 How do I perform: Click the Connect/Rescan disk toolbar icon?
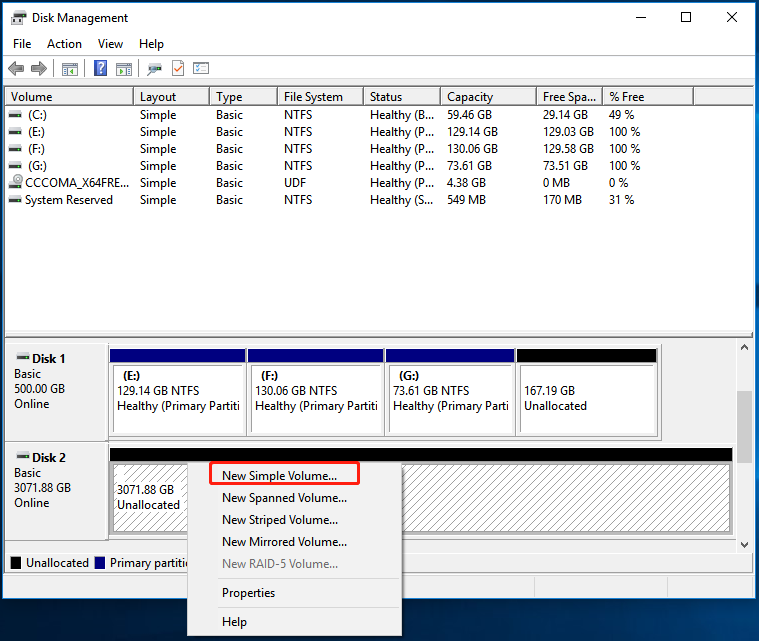pos(154,69)
